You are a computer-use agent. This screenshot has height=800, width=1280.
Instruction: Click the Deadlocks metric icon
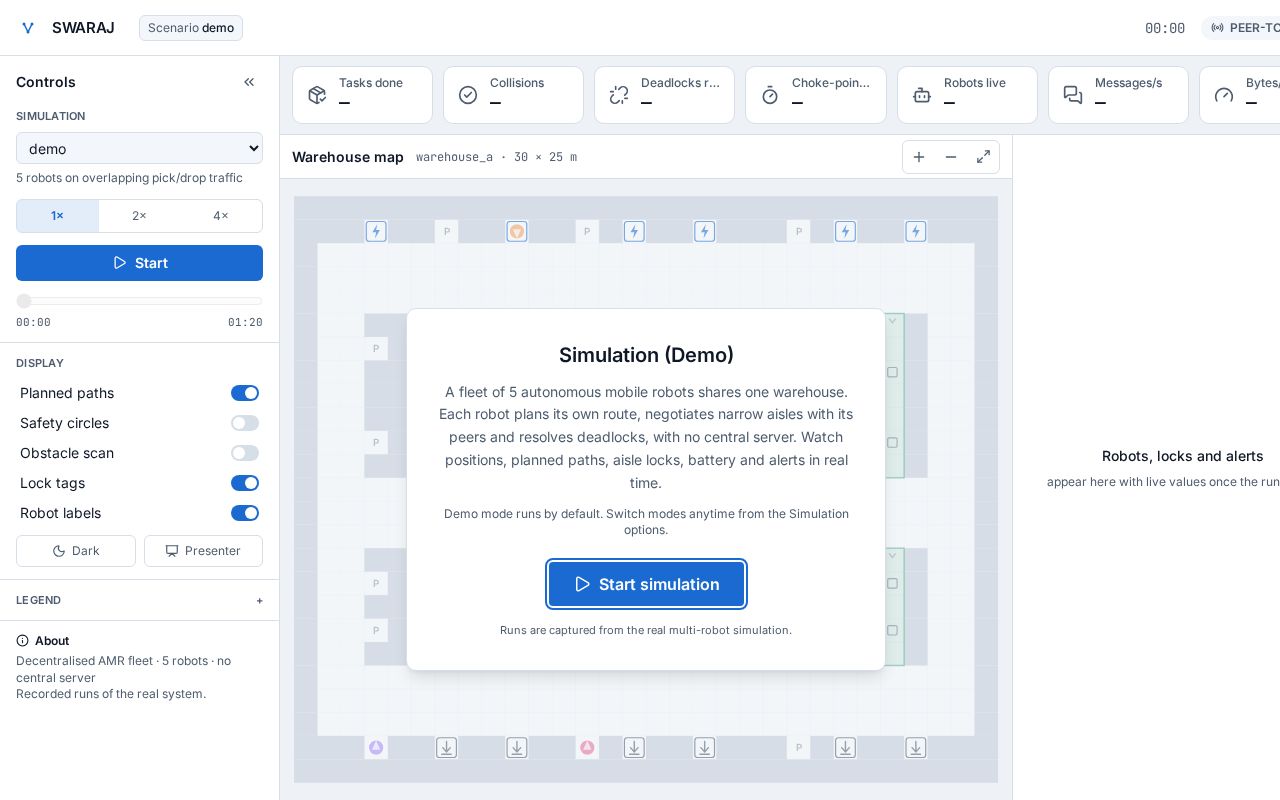coord(619,95)
